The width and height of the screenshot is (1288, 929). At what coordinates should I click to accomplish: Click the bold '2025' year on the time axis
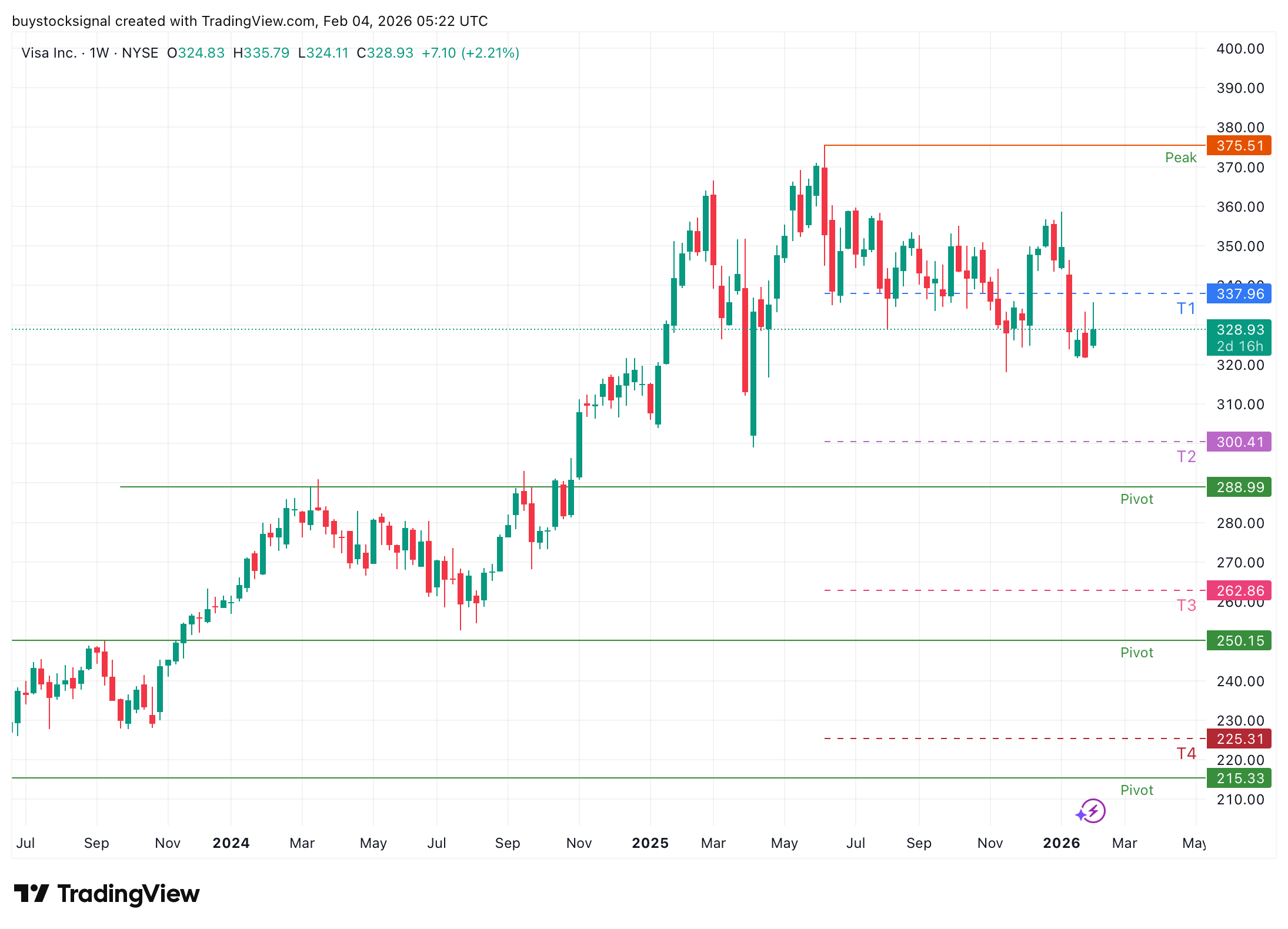[649, 843]
